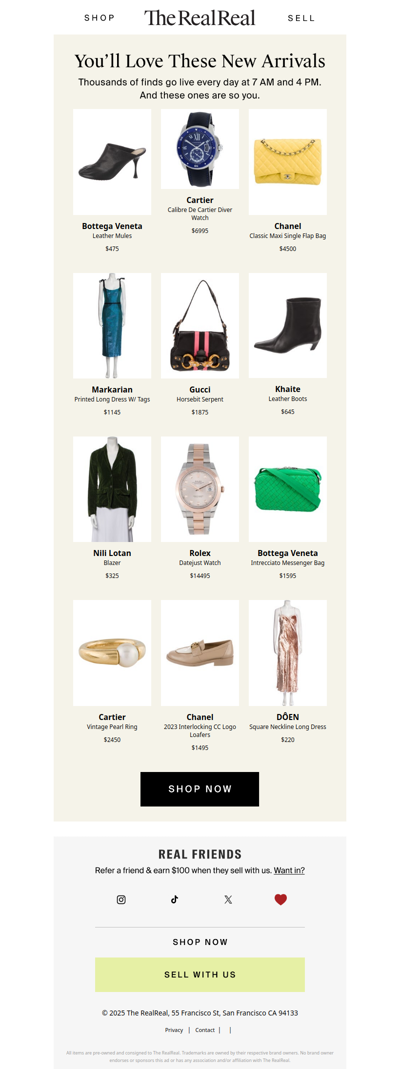The height and width of the screenshot is (1069, 400).
Task: View the Bottega Veneta leather mules image
Action: pos(112,162)
